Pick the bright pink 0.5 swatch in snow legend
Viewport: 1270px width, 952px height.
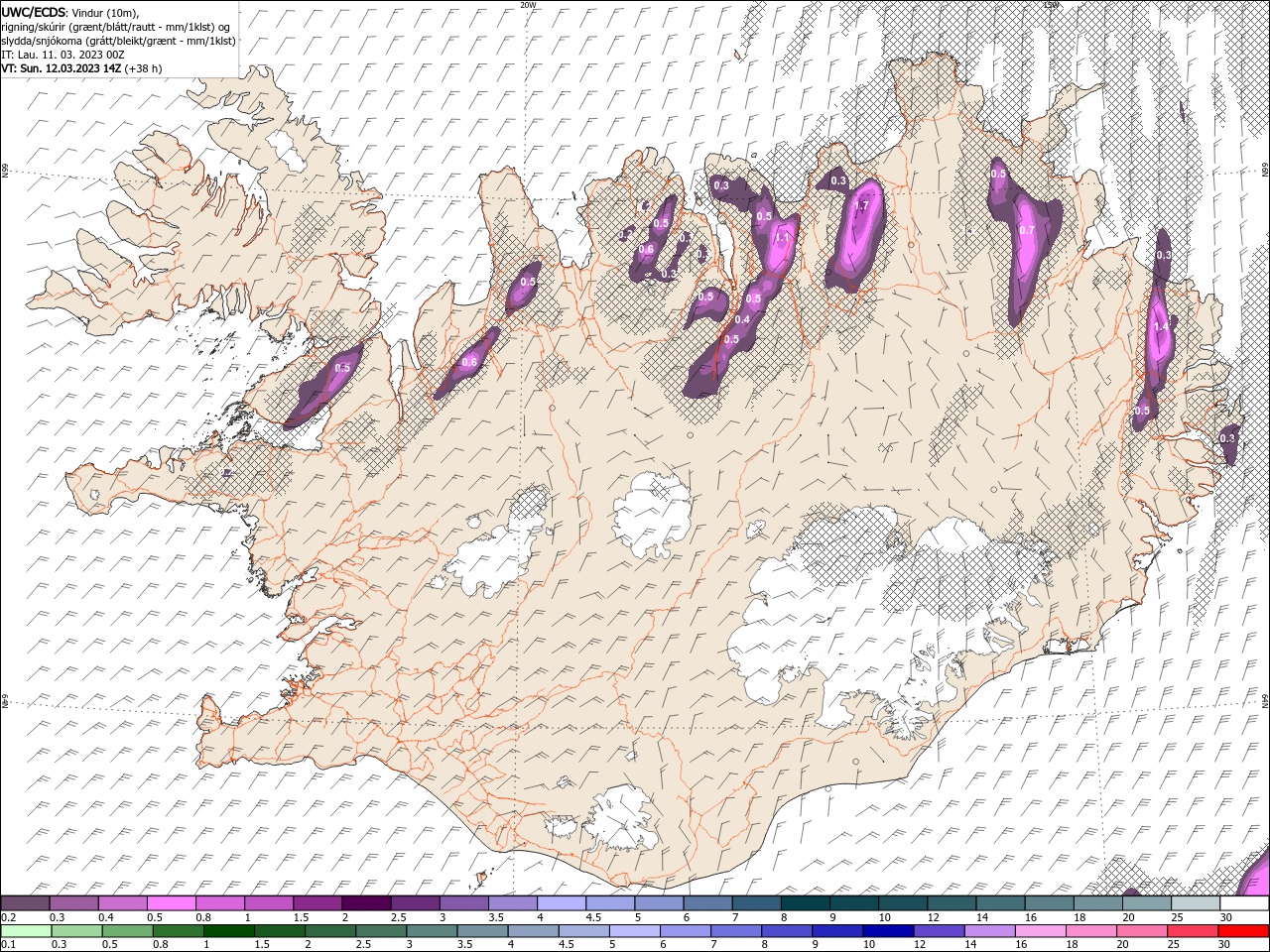[x=171, y=903]
